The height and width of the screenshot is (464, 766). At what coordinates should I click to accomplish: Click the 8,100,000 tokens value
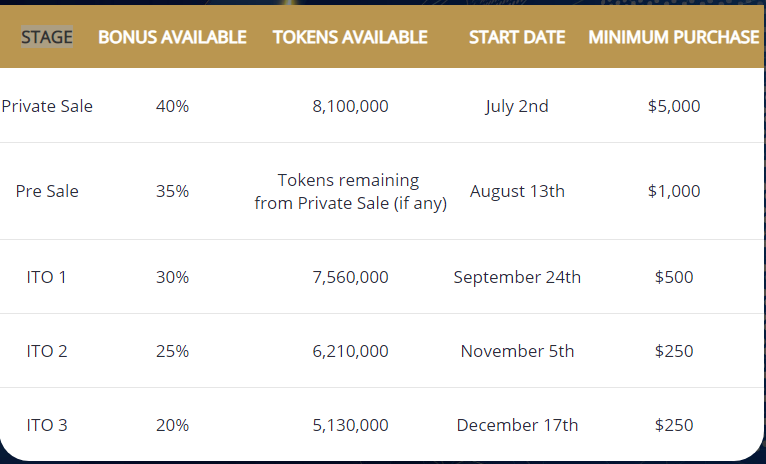(350, 106)
